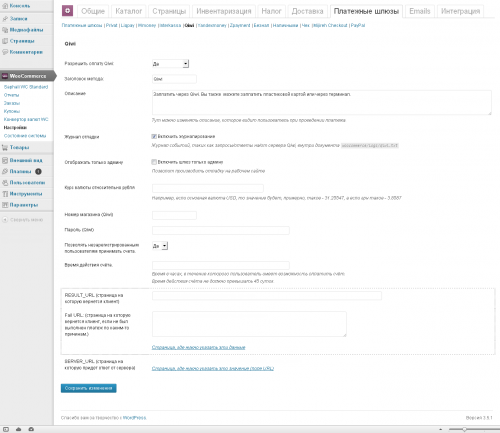This screenshot has height=433, width=500.
Task: Open Отчеты under WooCommerce menu
Action: [x=11, y=95]
